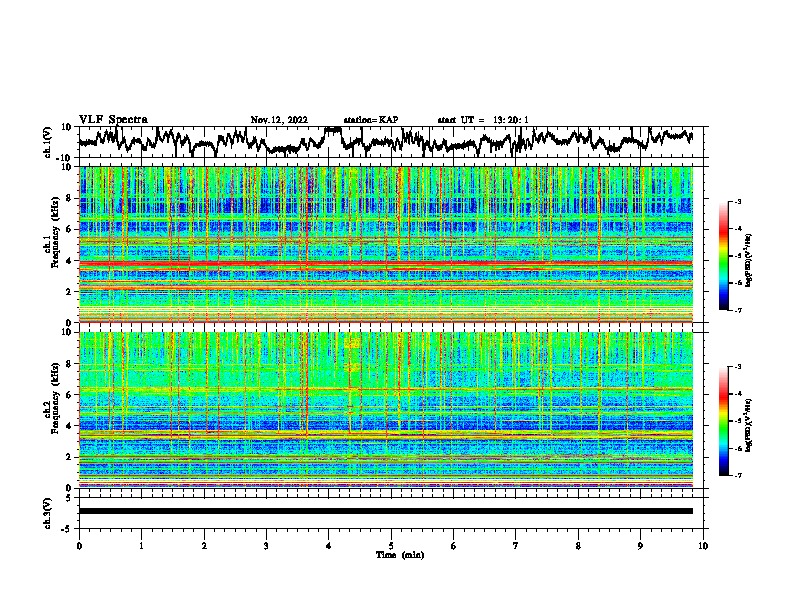The height and width of the screenshot is (612, 792).
Task: Click the ch.2 "Frequency (kHz)" axis label
Action: [x=55, y=398]
